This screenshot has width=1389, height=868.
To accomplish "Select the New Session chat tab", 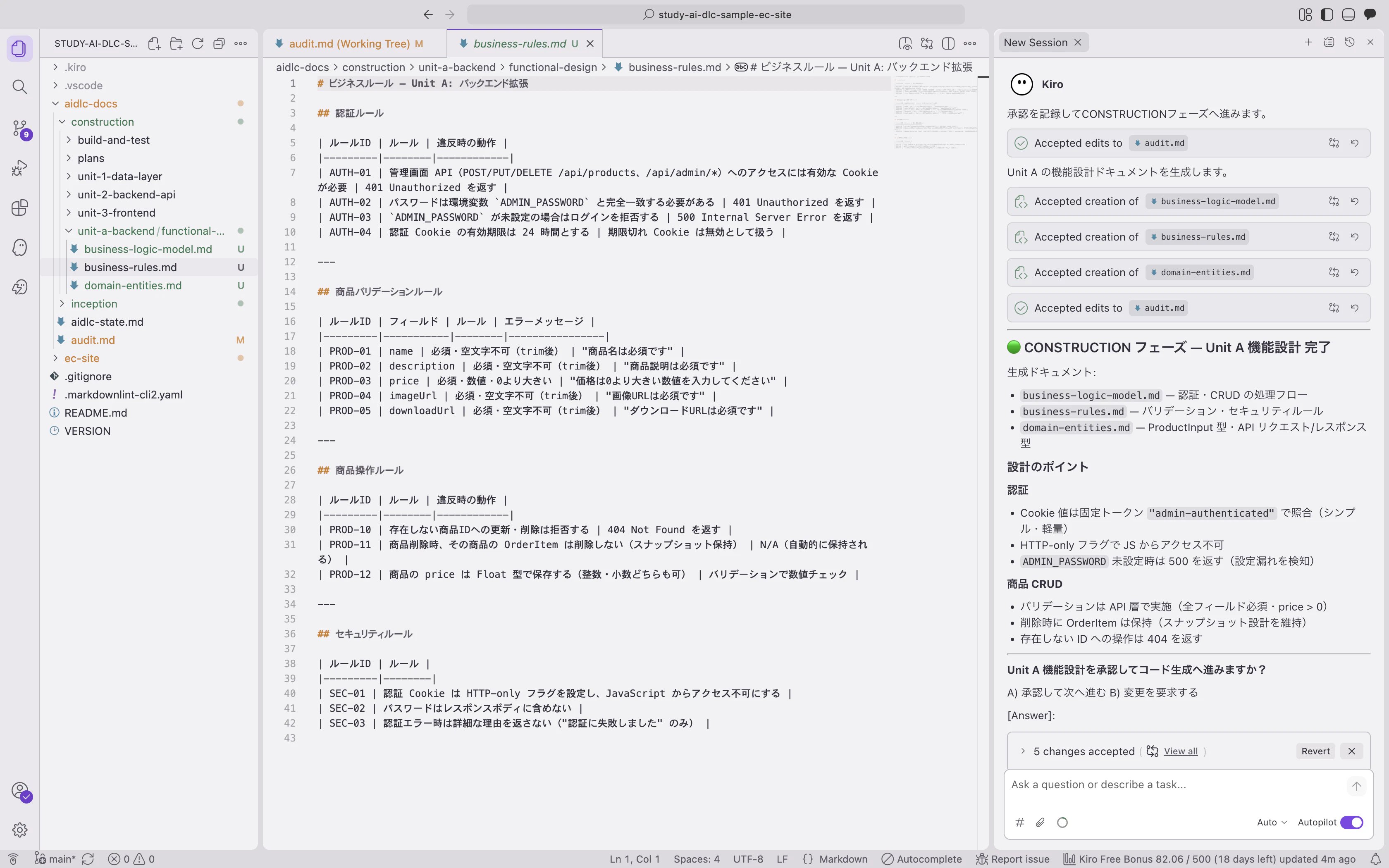I will pyautogui.click(x=1036, y=43).
